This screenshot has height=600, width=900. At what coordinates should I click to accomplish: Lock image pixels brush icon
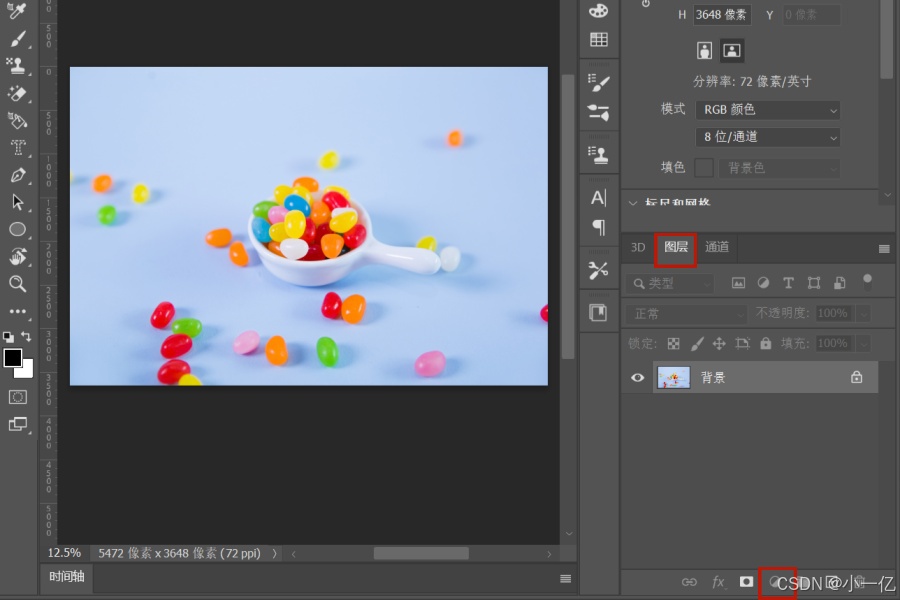click(x=696, y=343)
